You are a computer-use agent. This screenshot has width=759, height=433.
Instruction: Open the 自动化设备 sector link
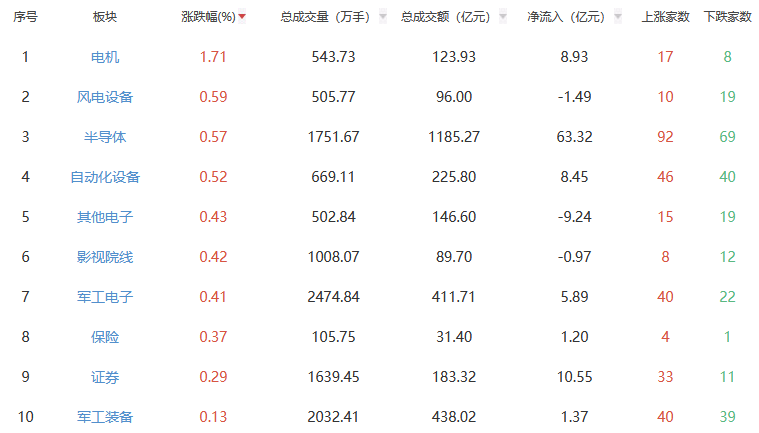coord(104,177)
